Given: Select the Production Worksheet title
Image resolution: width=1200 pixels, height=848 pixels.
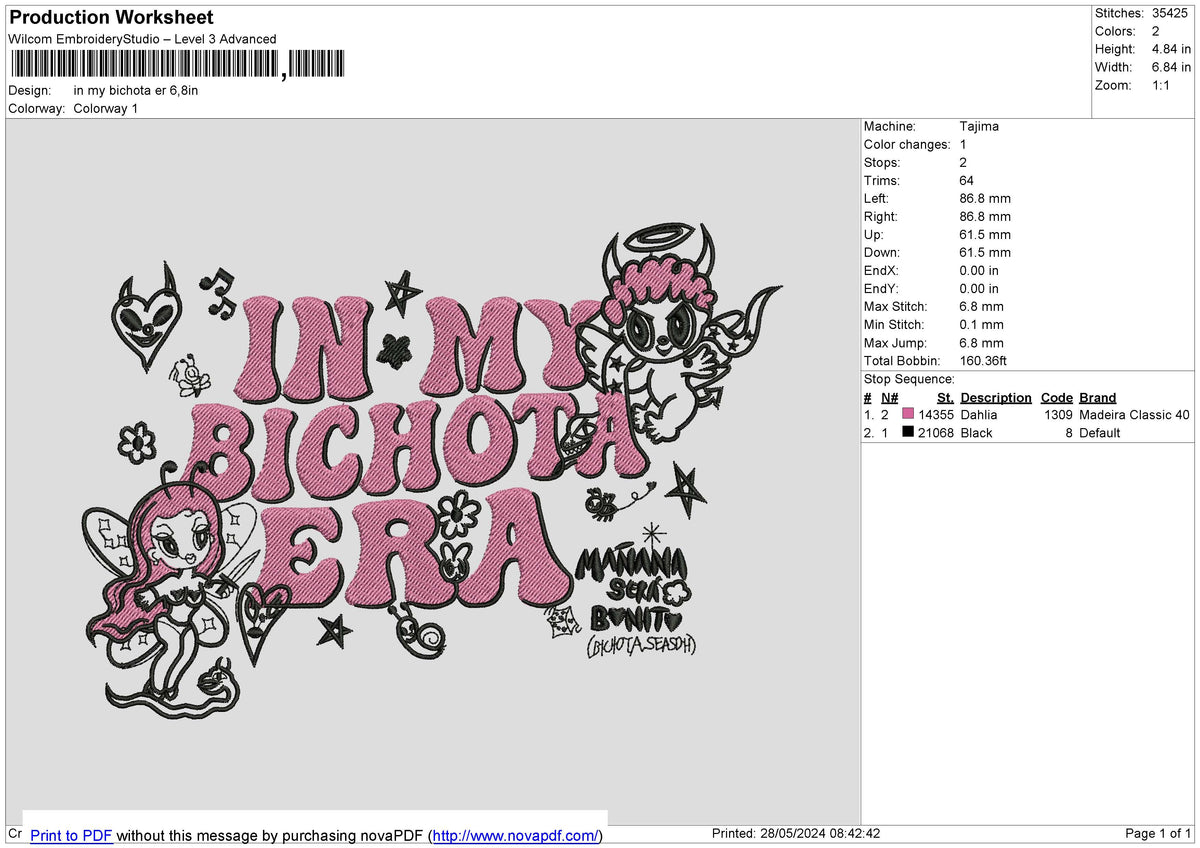Looking at the screenshot, I should click(111, 18).
